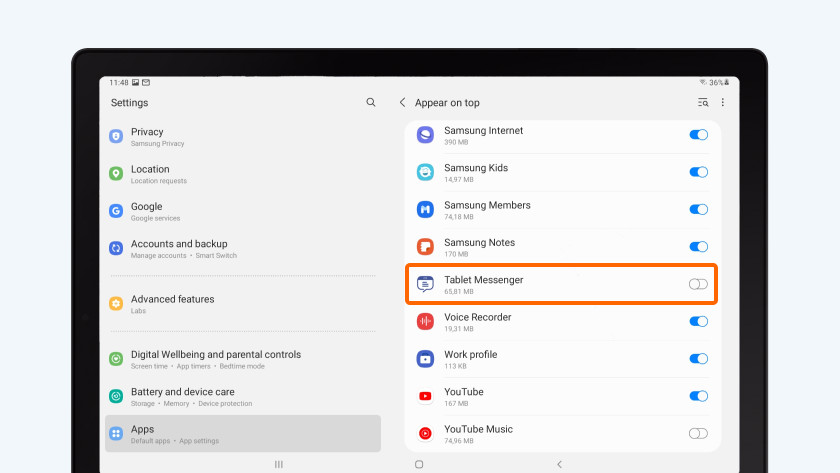Turn on YouTube Music toggle
This screenshot has width=840, height=473.
pyautogui.click(x=698, y=433)
